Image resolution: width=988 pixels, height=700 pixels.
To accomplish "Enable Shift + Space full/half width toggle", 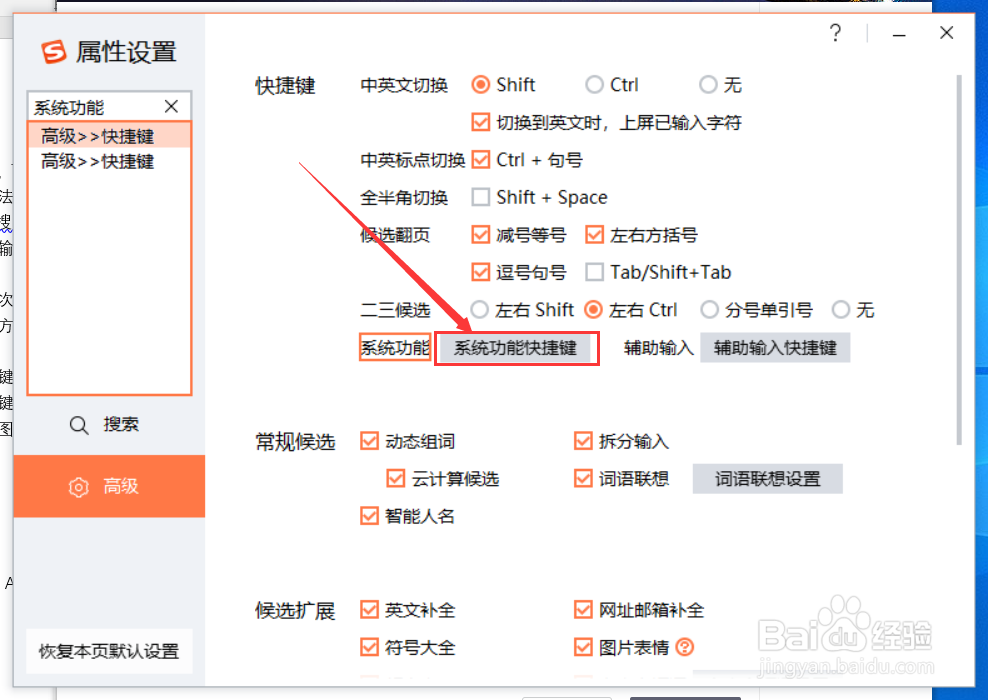I will [x=481, y=197].
